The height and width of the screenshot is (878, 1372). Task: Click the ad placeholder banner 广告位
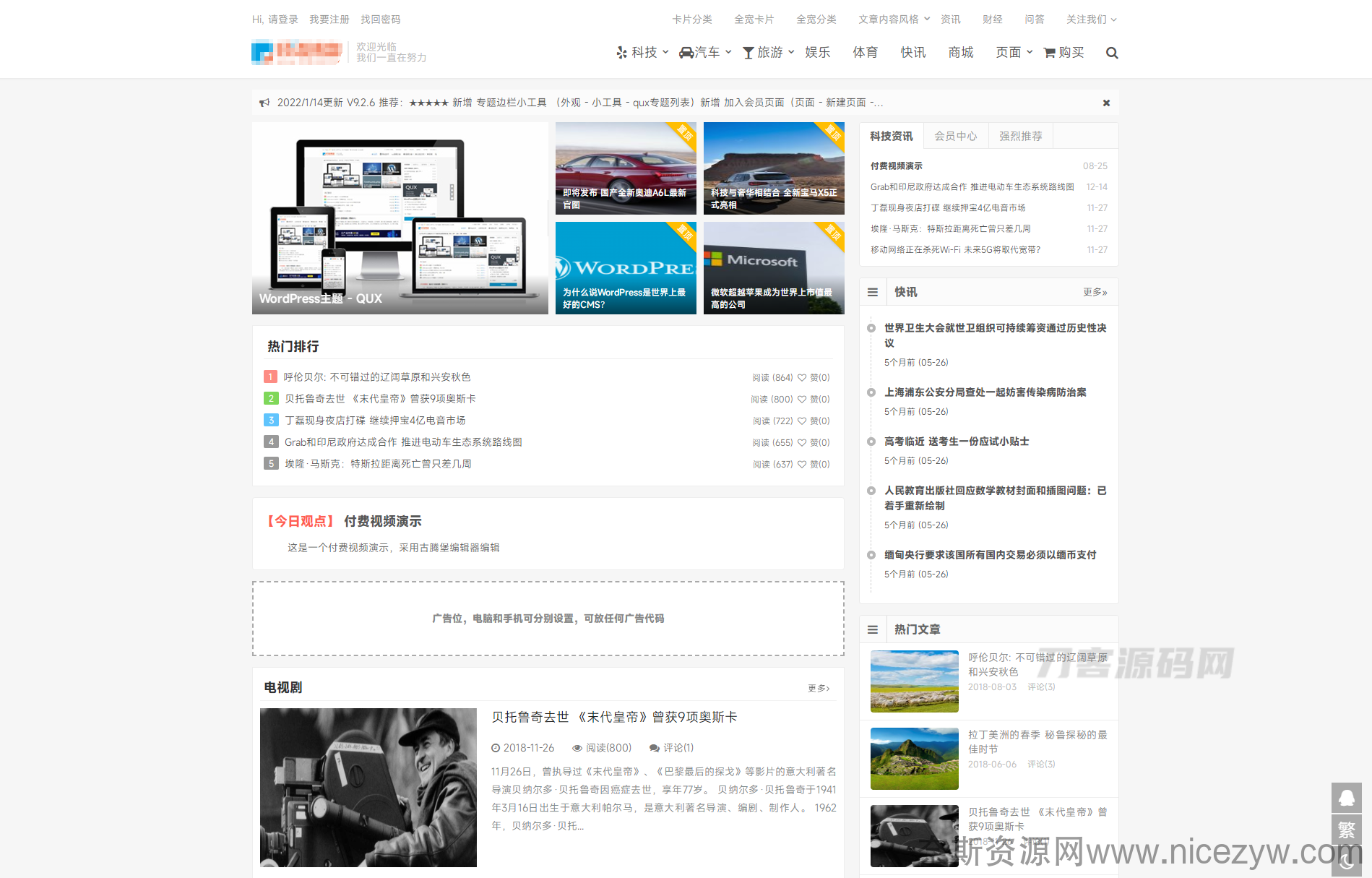pyautogui.click(x=548, y=619)
